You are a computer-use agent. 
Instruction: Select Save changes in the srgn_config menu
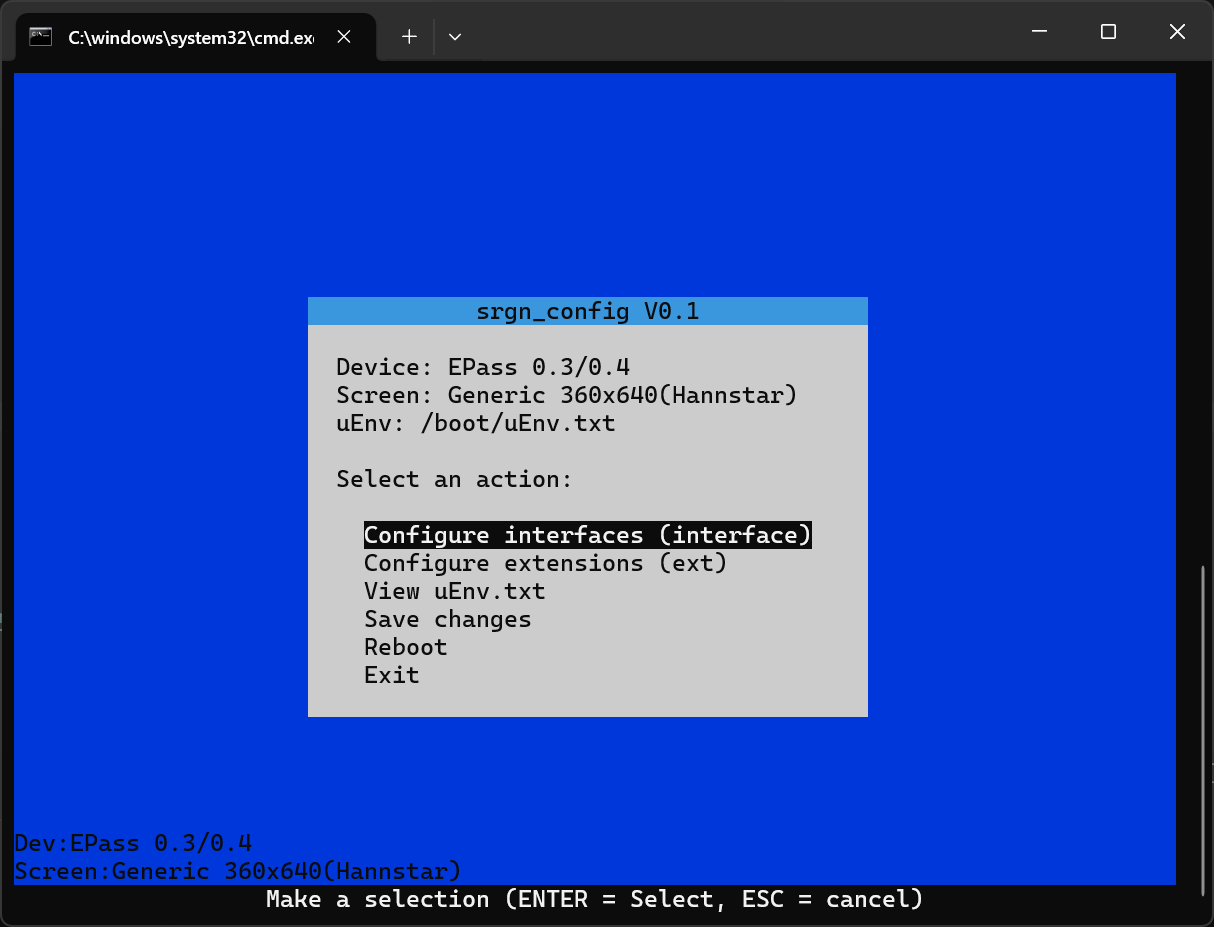pyautogui.click(x=447, y=619)
